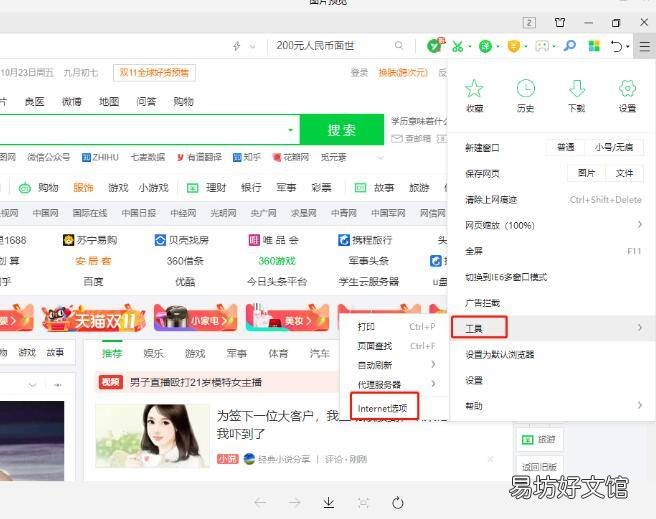This screenshot has width=656, height=519.
Task: Open the 唯品会 site link
Action: tap(273, 240)
